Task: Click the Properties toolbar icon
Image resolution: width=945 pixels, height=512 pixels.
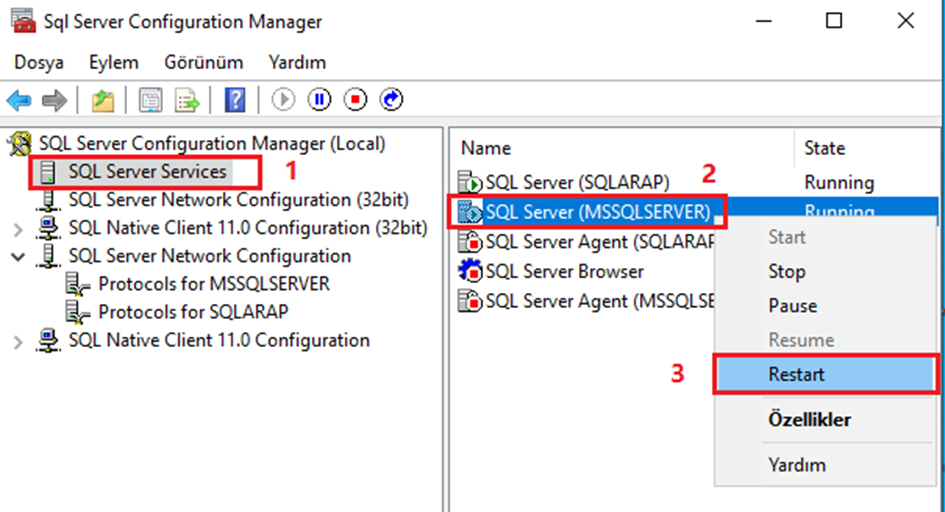Action: (x=150, y=100)
